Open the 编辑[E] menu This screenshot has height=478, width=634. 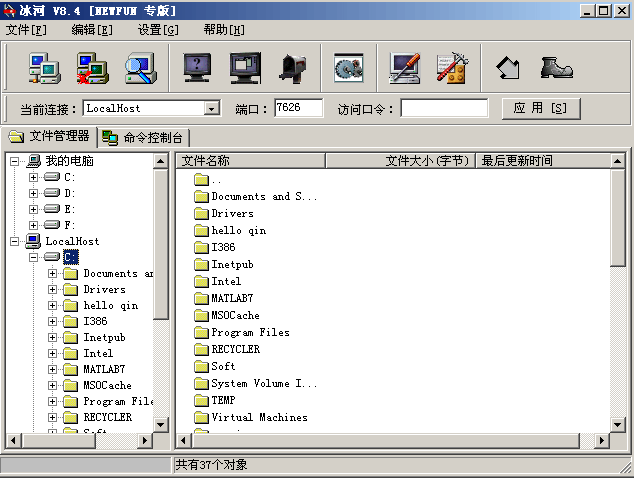click(x=92, y=30)
